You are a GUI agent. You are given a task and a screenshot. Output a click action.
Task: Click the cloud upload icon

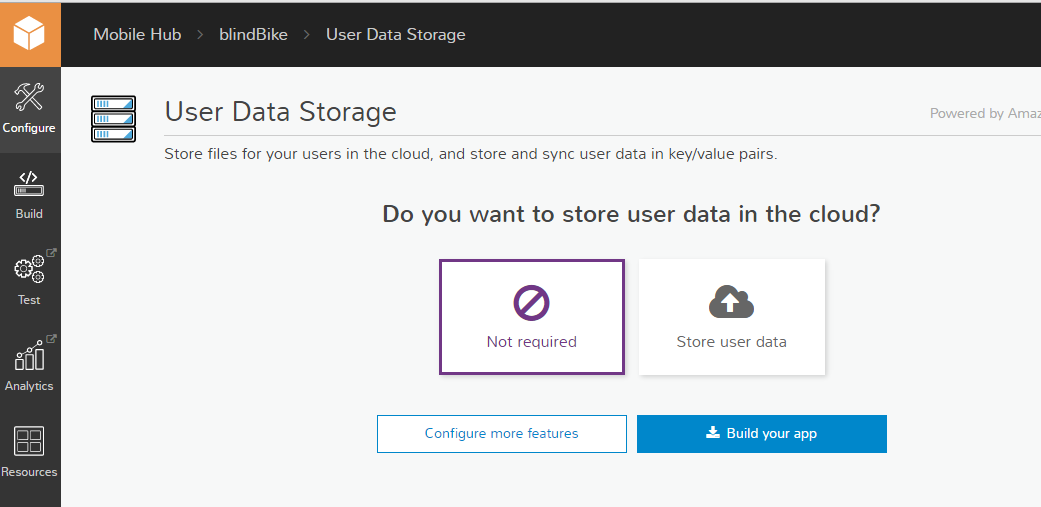coord(731,301)
